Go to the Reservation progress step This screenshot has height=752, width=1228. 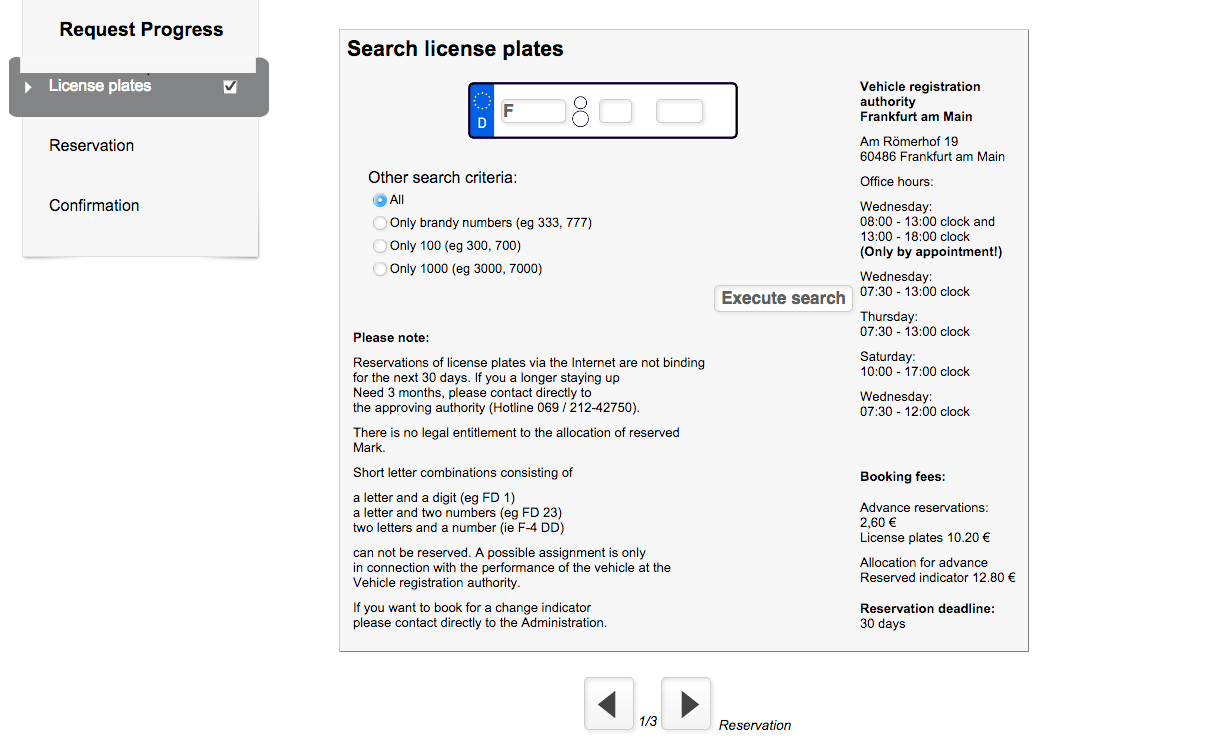[x=91, y=146]
